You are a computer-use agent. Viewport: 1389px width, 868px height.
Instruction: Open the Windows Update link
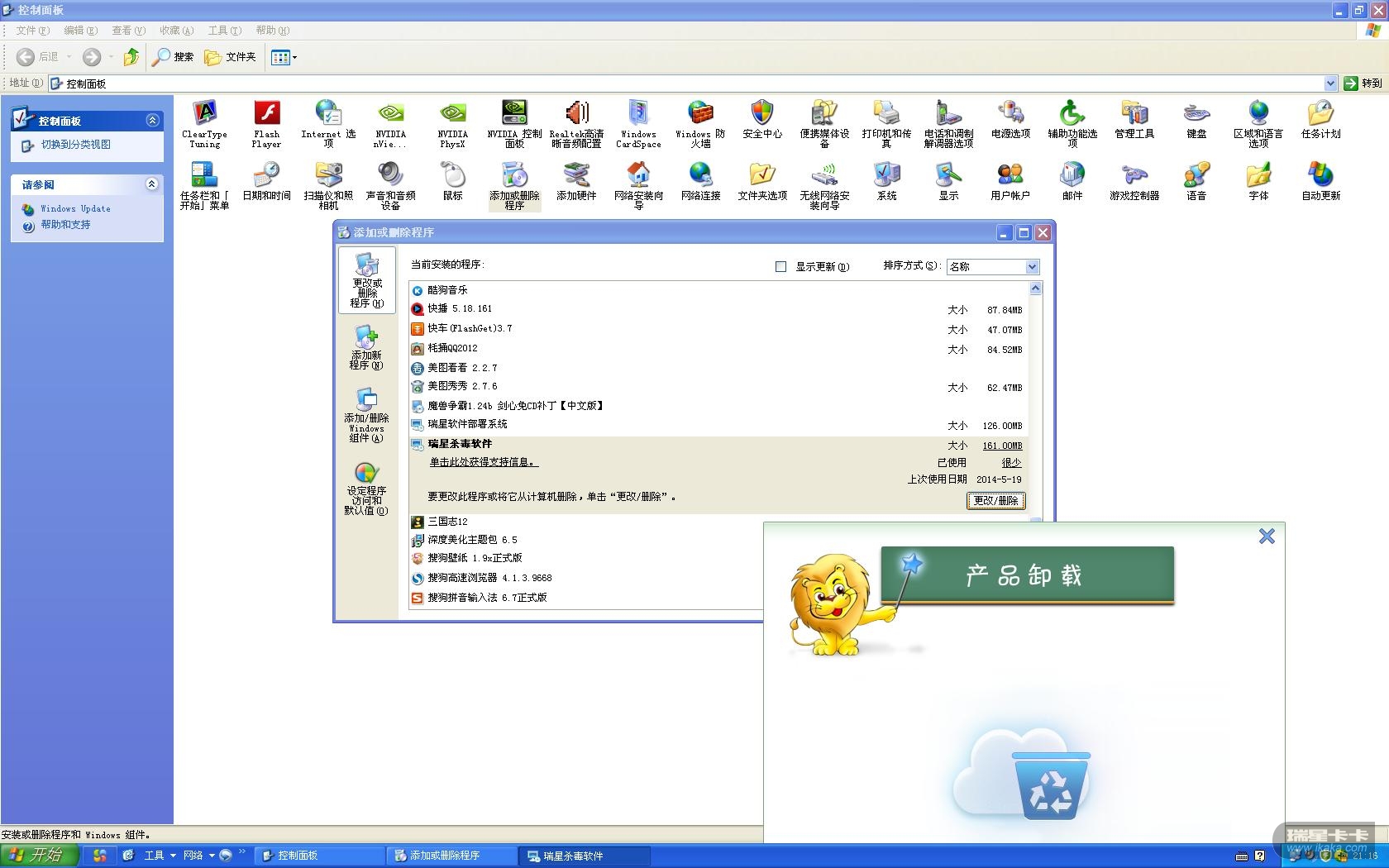75,209
